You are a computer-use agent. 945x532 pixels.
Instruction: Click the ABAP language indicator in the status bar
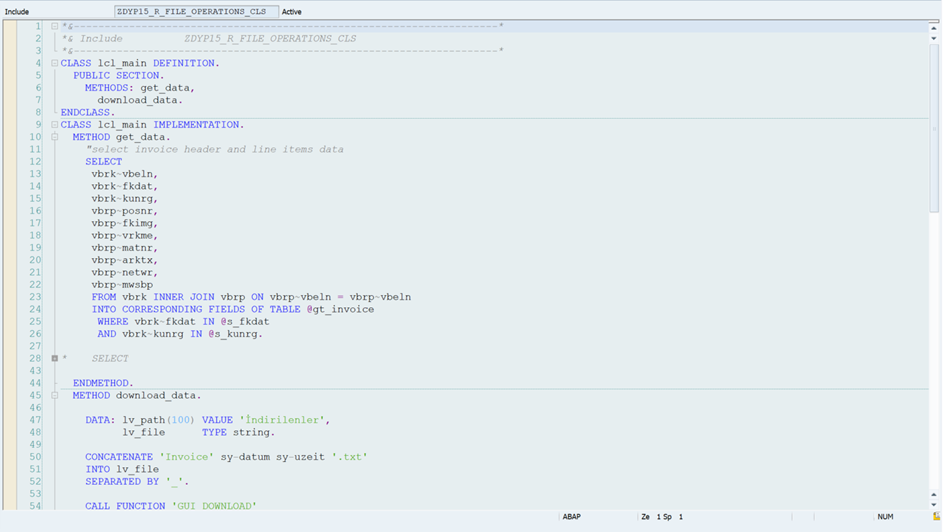(571, 517)
